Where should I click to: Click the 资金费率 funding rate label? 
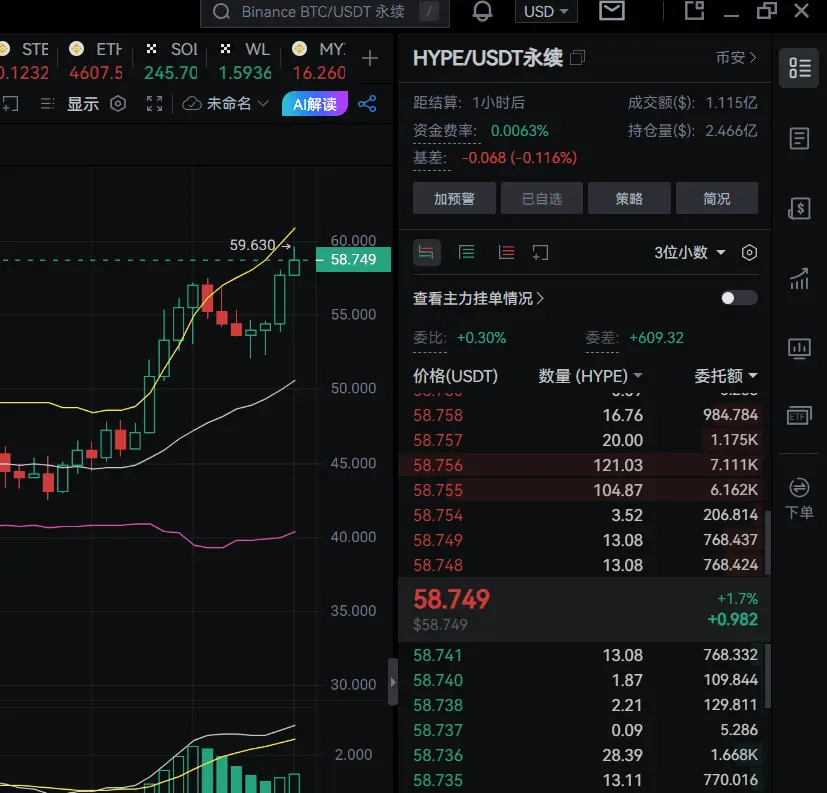(x=445, y=130)
